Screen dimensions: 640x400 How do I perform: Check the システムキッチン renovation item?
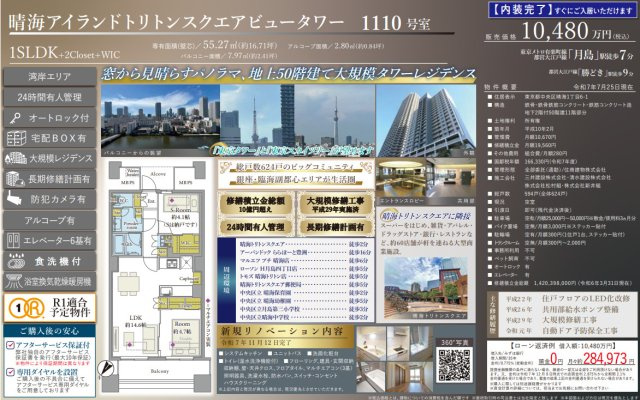(x=221, y=353)
